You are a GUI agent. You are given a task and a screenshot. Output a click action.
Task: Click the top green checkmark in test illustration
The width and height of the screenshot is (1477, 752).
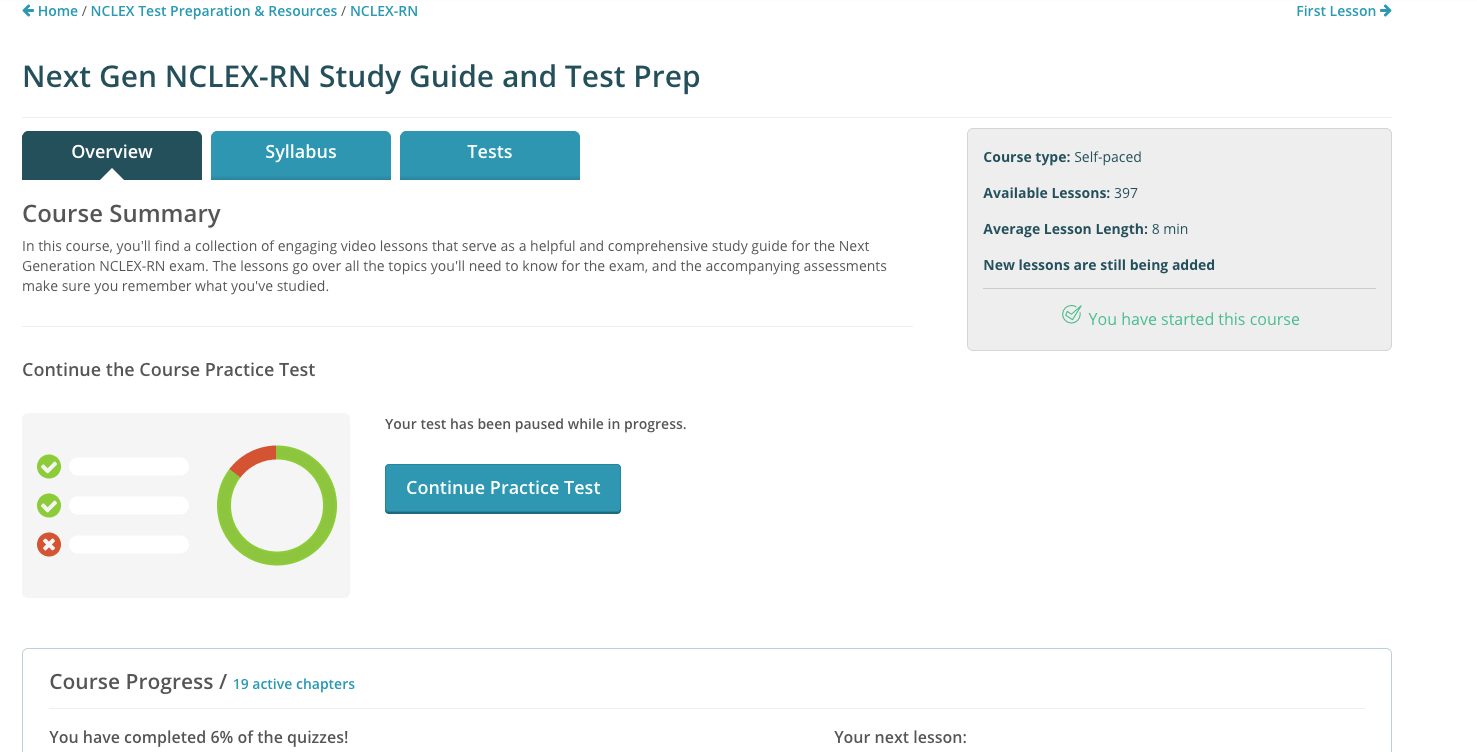(x=49, y=466)
